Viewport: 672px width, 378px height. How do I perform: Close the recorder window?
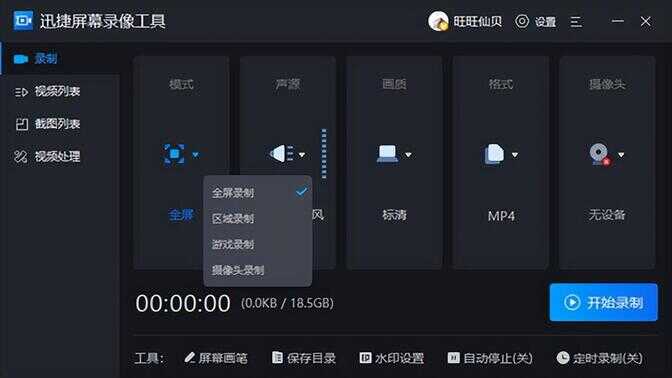[646, 21]
